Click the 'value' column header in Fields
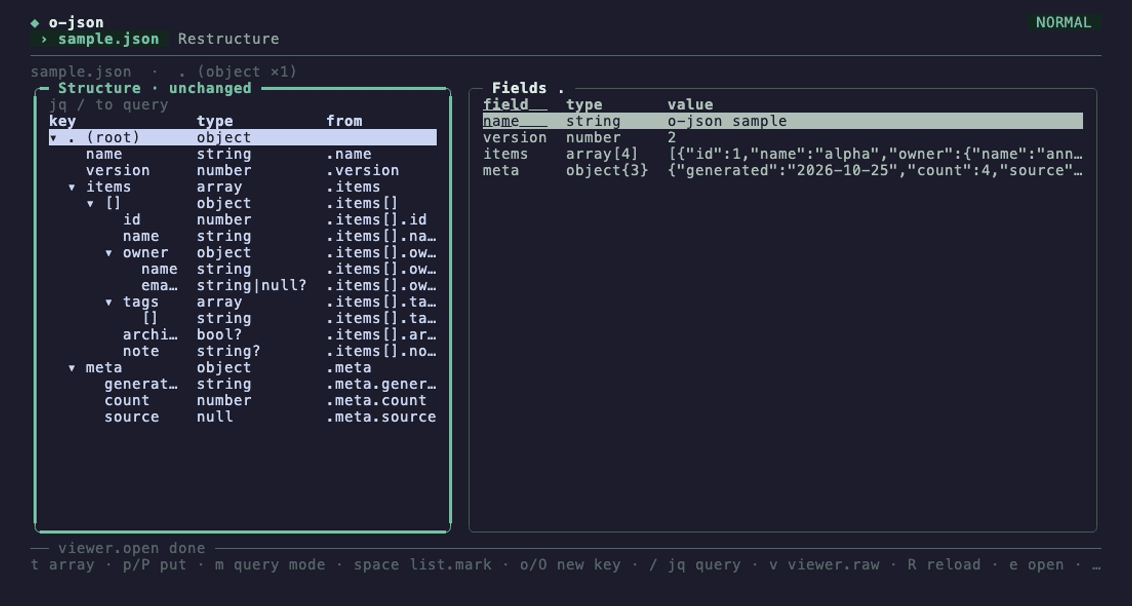The height and width of the screenshot is (606, 1132). pyautogui.click(x=690, y=105)
